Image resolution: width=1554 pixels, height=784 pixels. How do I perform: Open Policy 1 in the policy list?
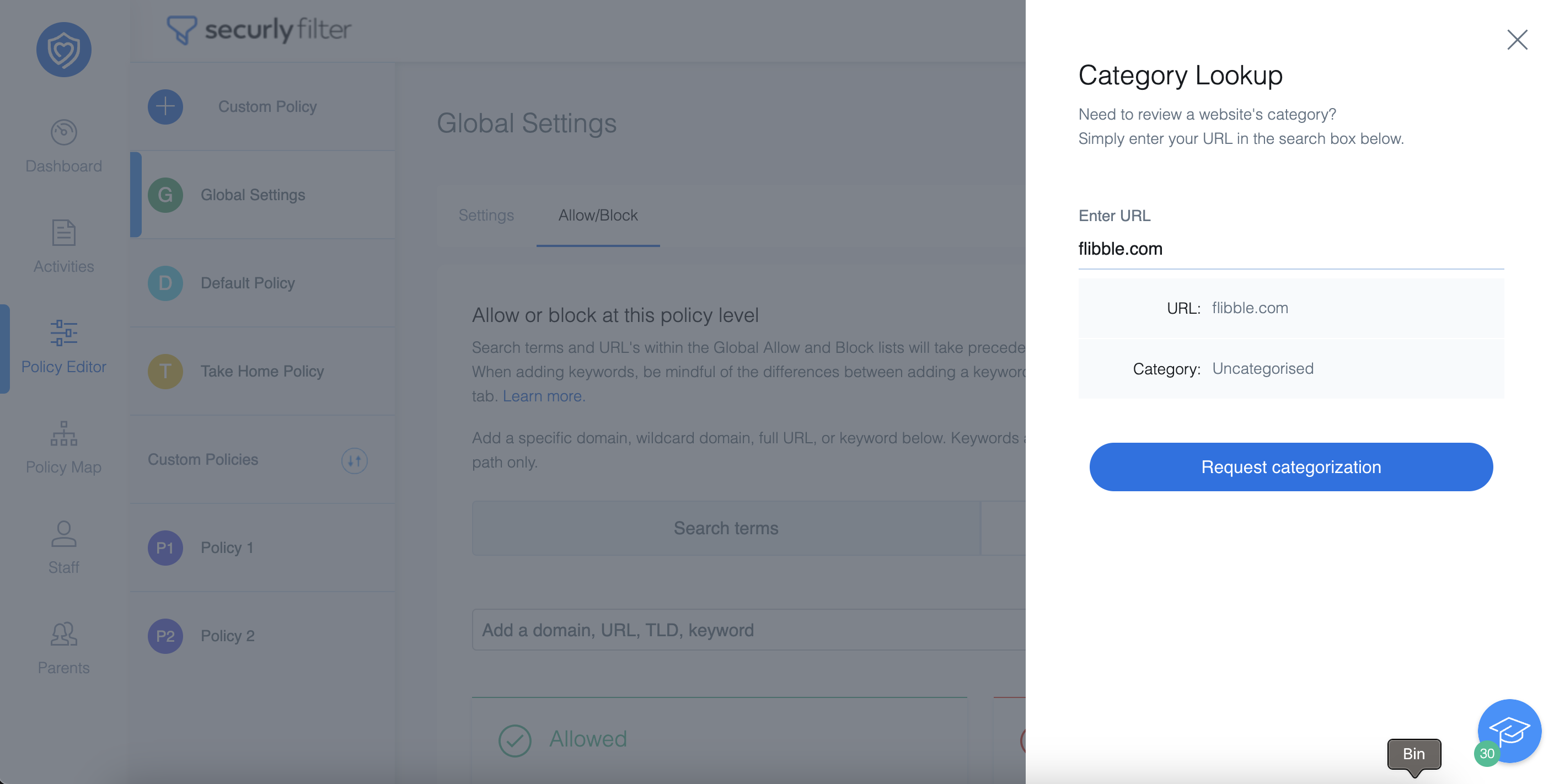[262, 547]
